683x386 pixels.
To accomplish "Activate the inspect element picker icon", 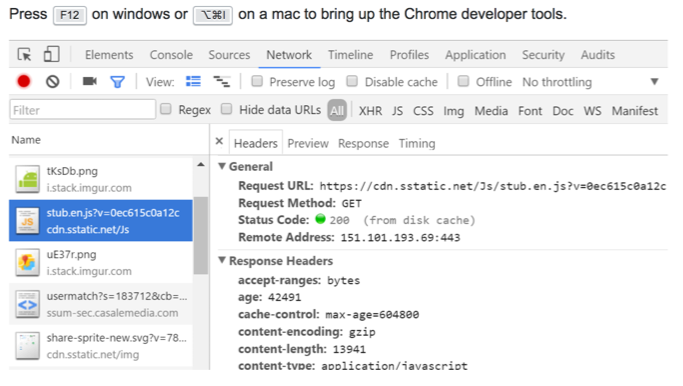I will click(24, 55).
